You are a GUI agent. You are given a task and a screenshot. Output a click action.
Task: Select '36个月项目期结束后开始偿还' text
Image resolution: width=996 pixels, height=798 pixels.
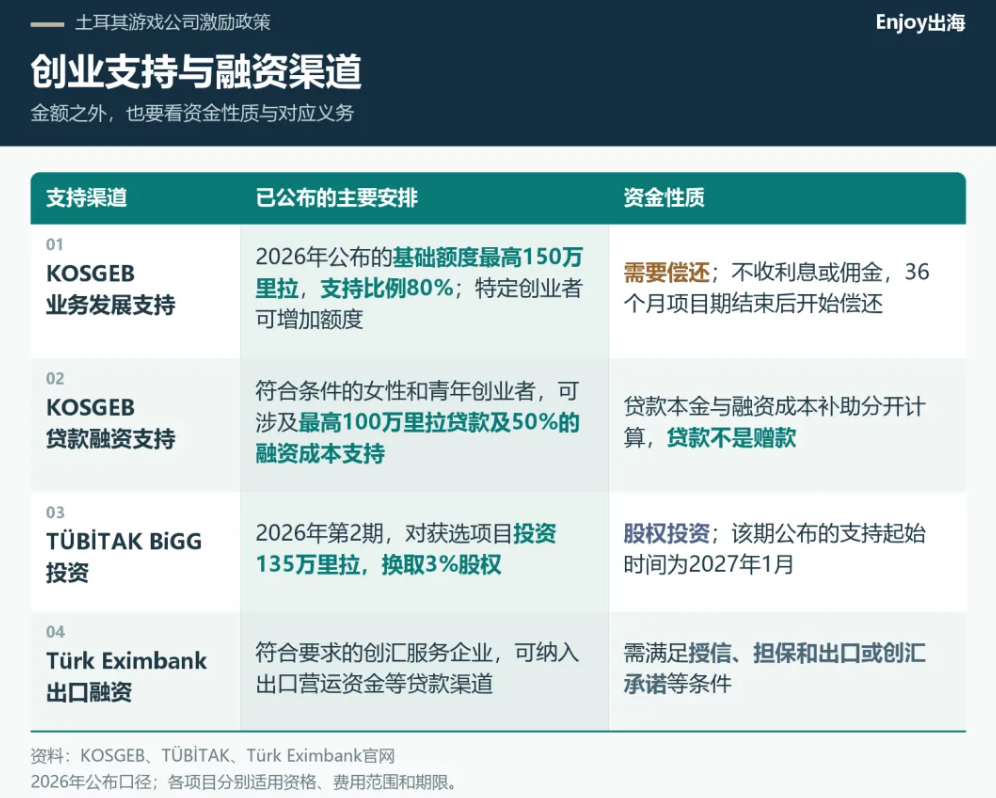tap(776, 288)
